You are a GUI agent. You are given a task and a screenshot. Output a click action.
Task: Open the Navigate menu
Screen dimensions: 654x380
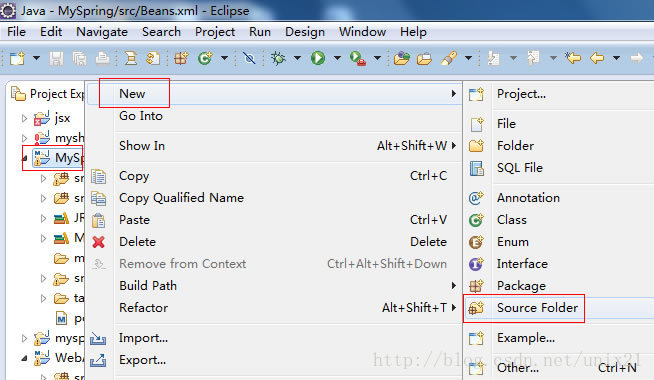click(102, 32)
